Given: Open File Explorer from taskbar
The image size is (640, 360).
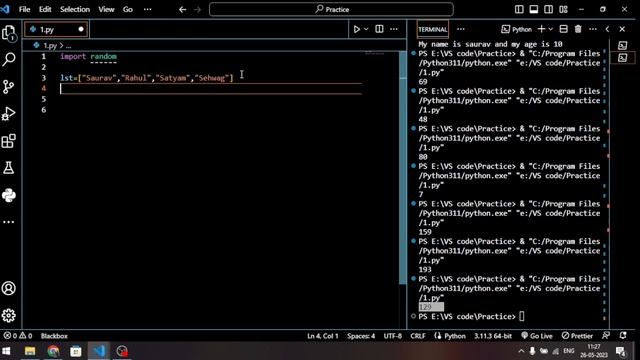Looking at the screenshot, I should point(30,351).
